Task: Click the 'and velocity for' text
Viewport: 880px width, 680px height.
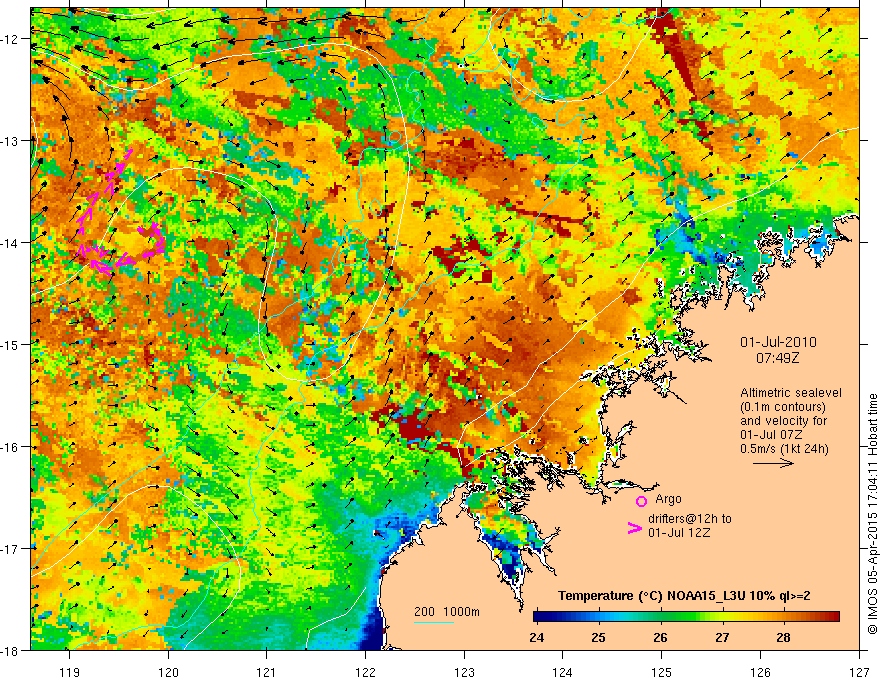Action: (783, 421)
